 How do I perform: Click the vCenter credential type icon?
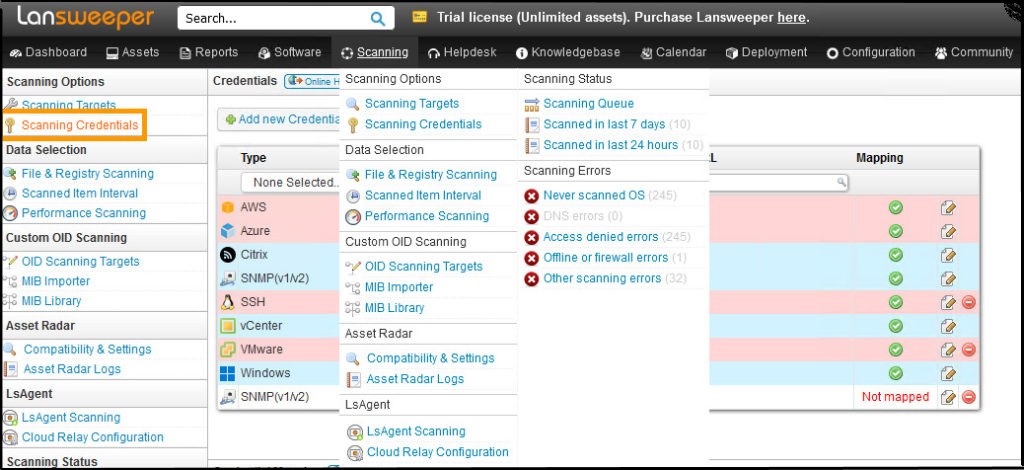227,326
